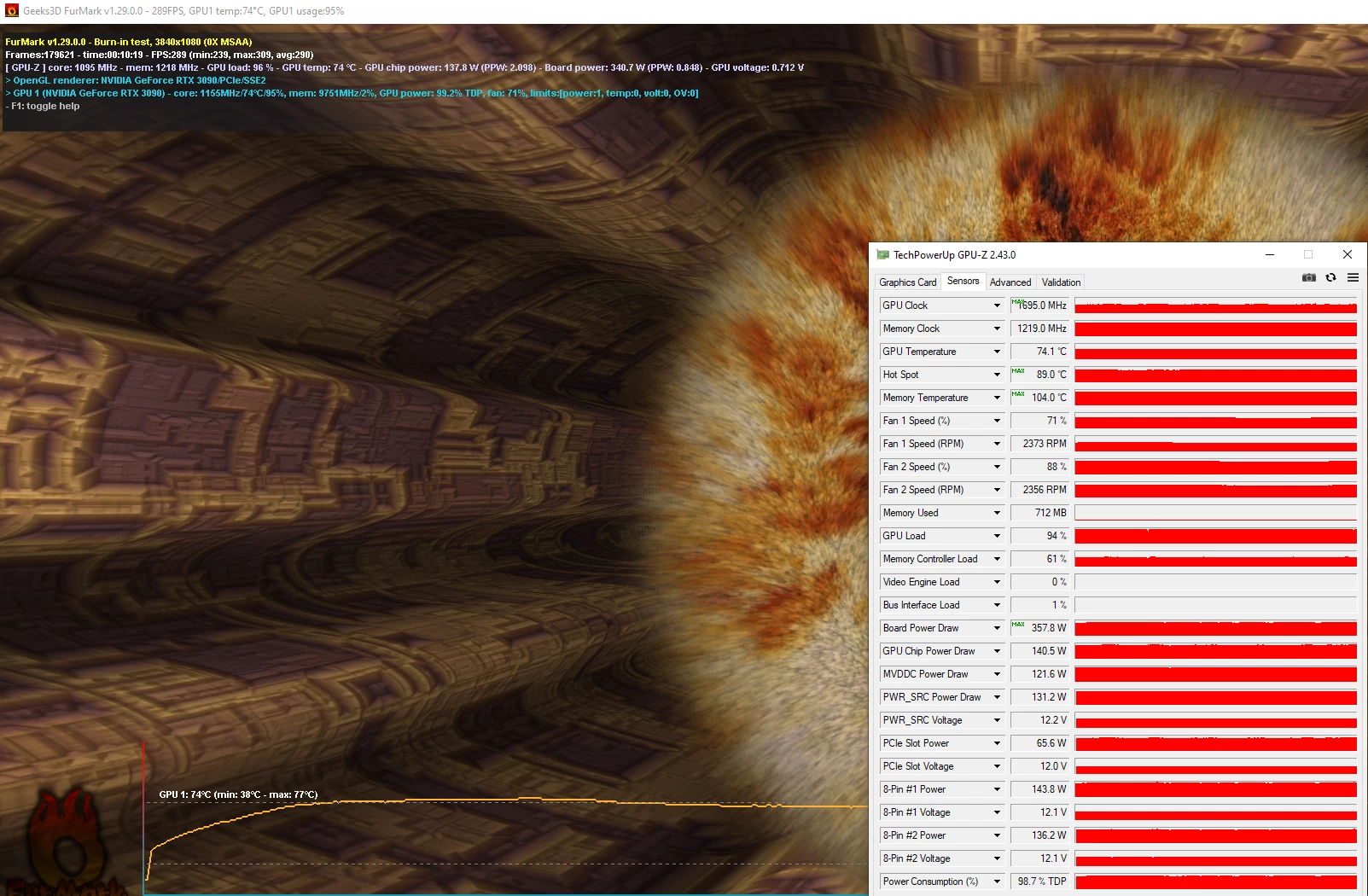Open the MVDDC Power Draw dropdown
The image size is (1368, 896).
point(997,674)
